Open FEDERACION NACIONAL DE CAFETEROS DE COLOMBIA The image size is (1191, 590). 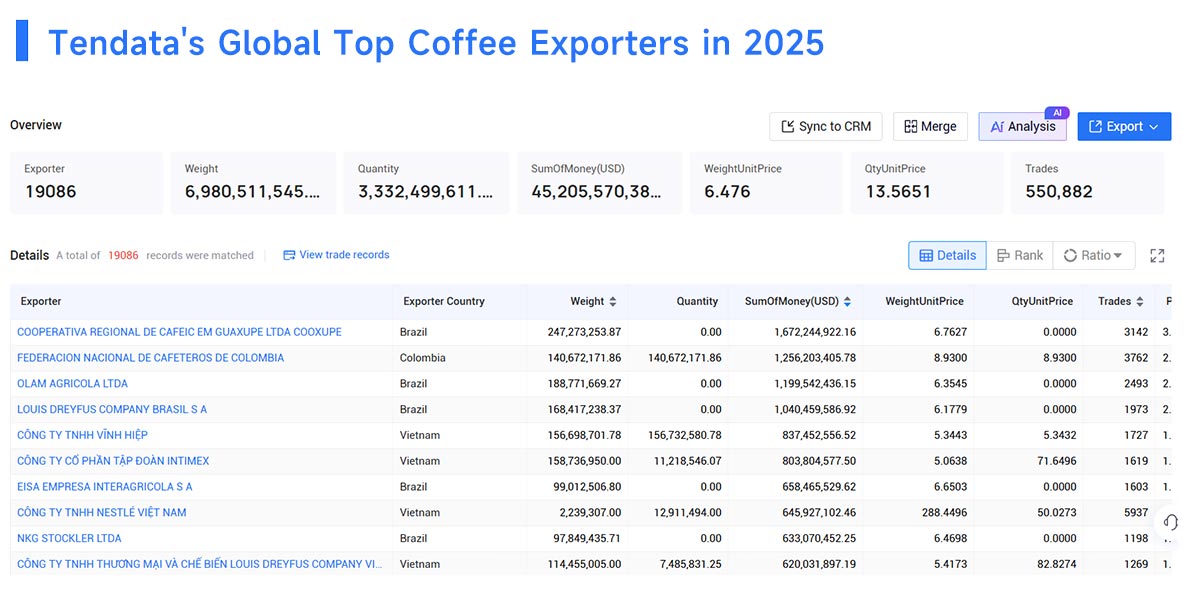(x=150, y=358)
